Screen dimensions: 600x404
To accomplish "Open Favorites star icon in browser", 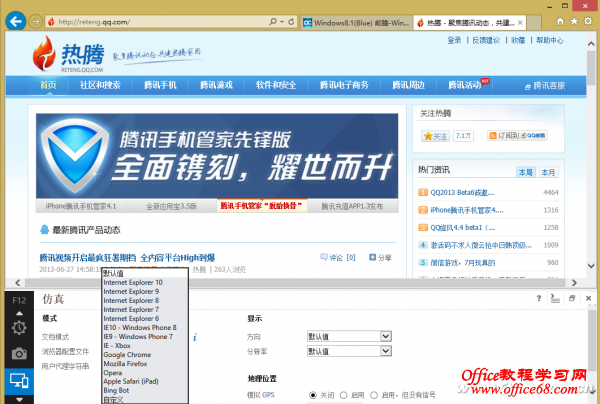I will 574,21.
